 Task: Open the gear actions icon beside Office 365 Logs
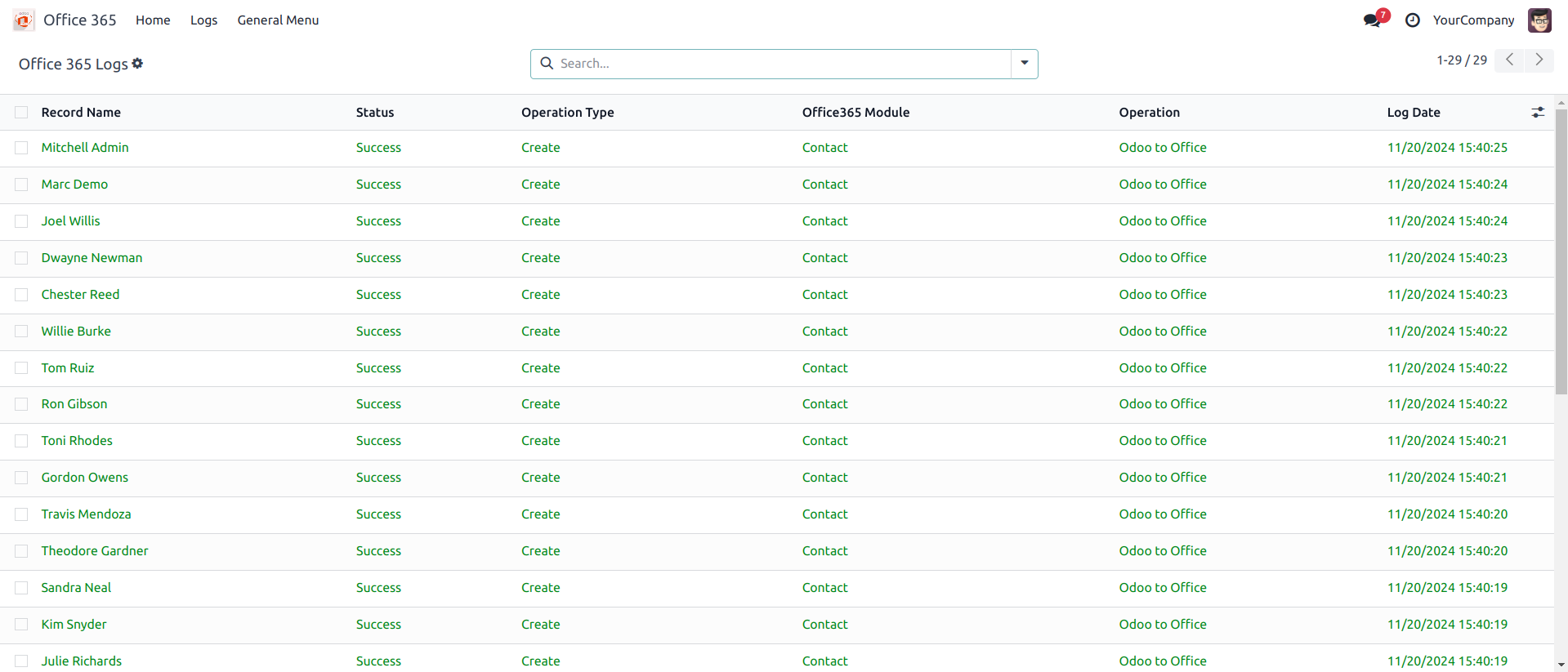pos(137,64)
